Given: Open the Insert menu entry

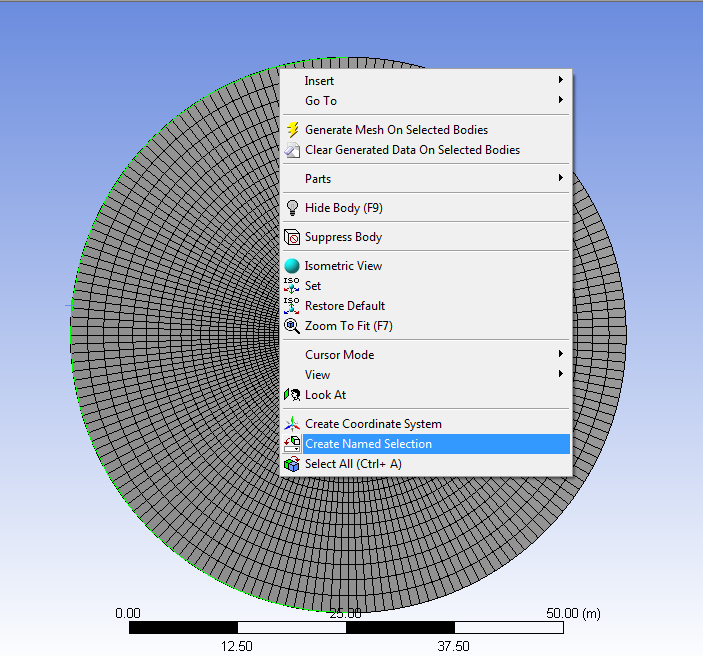Looking at the screenshot, I should 426,81.
